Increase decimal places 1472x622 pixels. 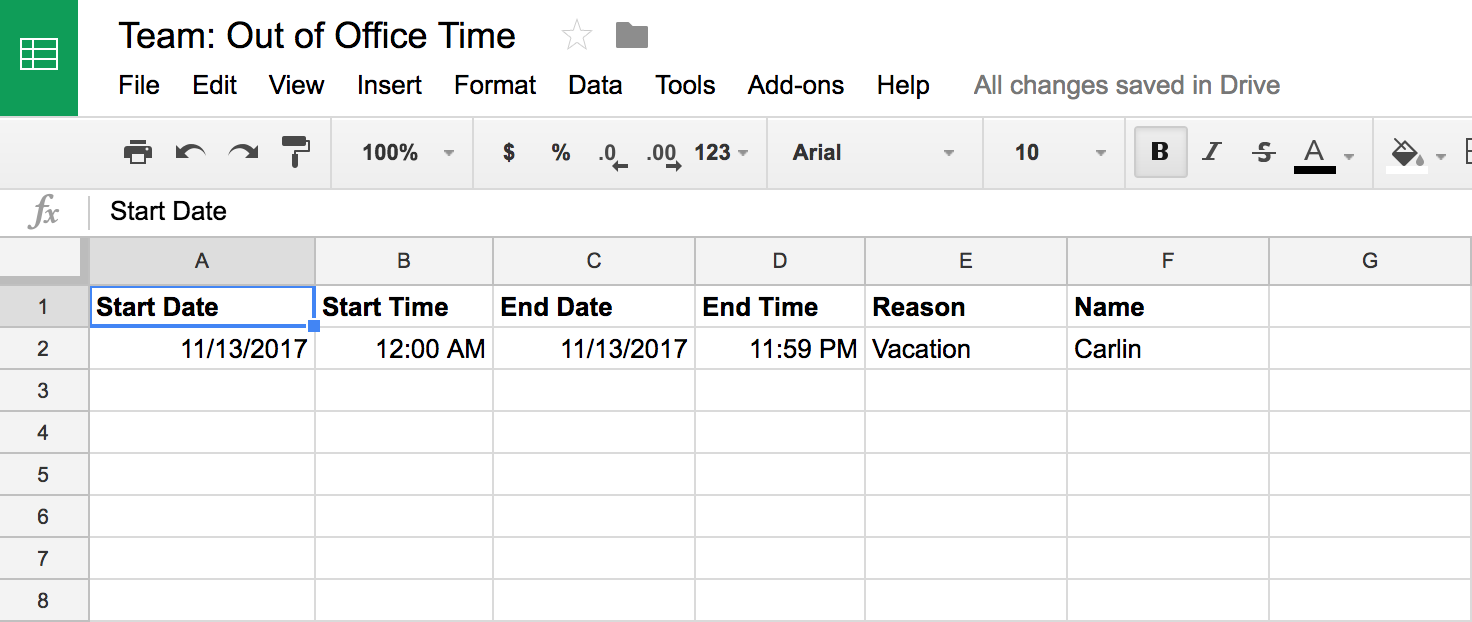(664, 154)
